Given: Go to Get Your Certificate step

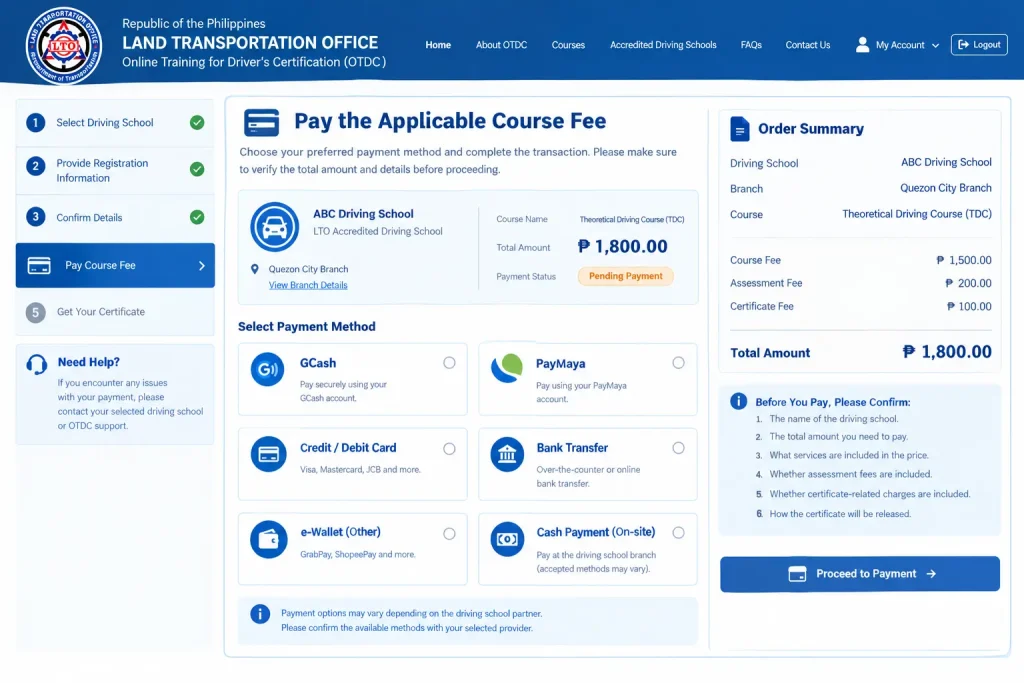Looking at the screenshot, I should pos(115,312).
